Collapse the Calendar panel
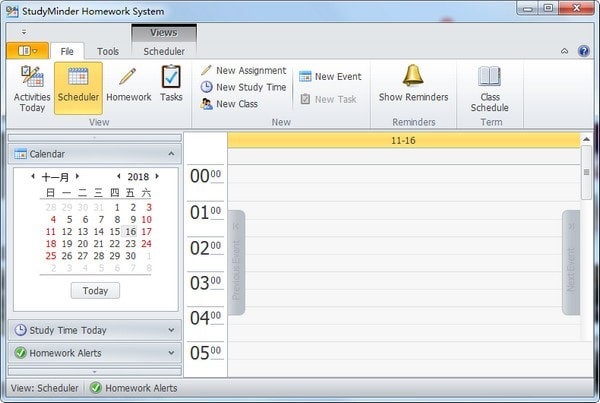Image resolution: width=600 pixels, height=403 pixels. tap(171, 154)
